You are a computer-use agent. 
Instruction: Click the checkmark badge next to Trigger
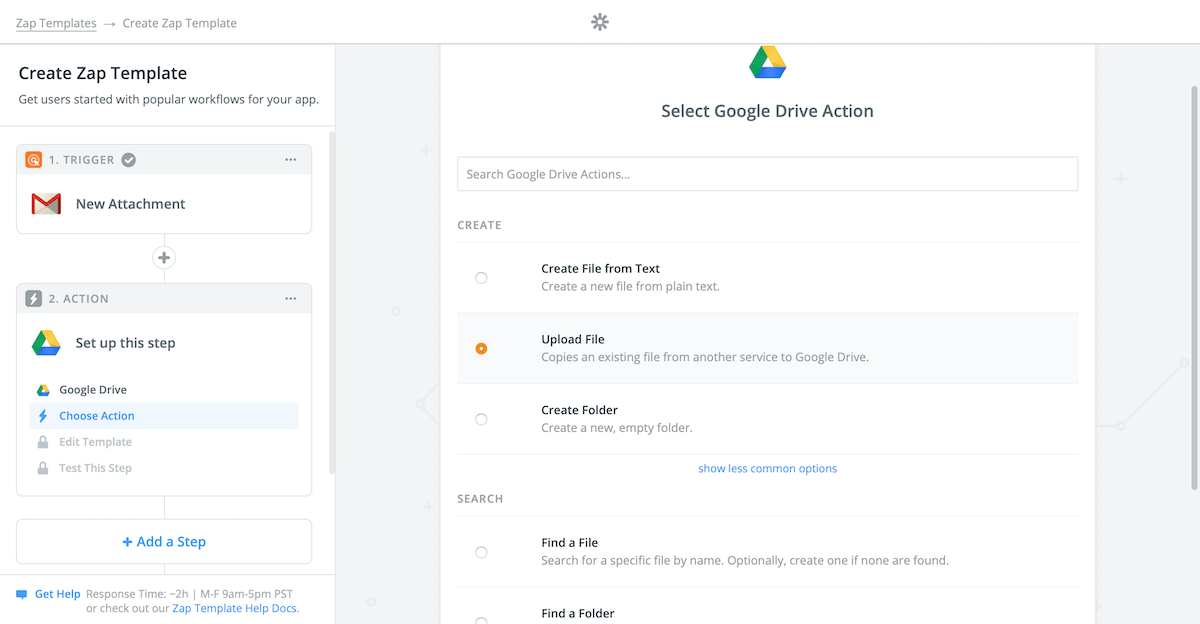pyautogui.click(x=129, y=160)
